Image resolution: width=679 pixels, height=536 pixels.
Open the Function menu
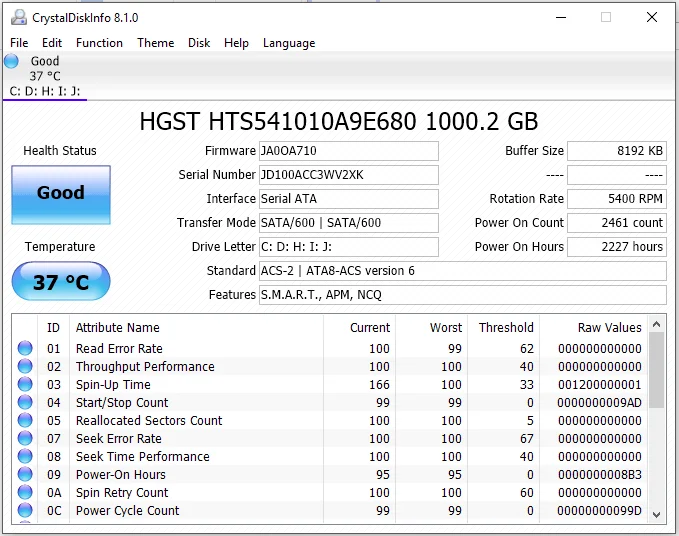coord(99,43)
